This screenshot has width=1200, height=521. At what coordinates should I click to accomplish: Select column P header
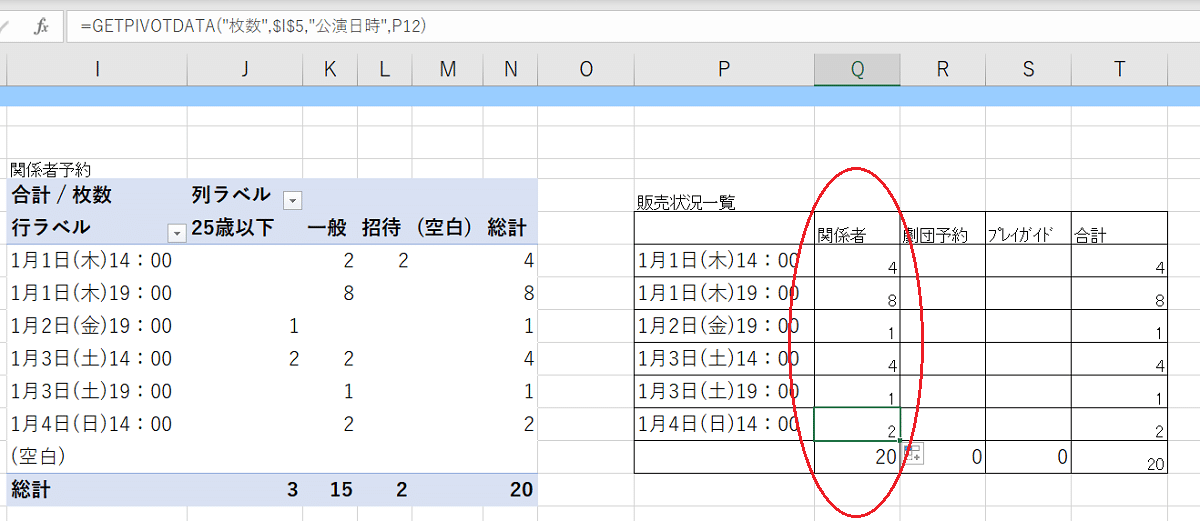click(x=723, y=68)
